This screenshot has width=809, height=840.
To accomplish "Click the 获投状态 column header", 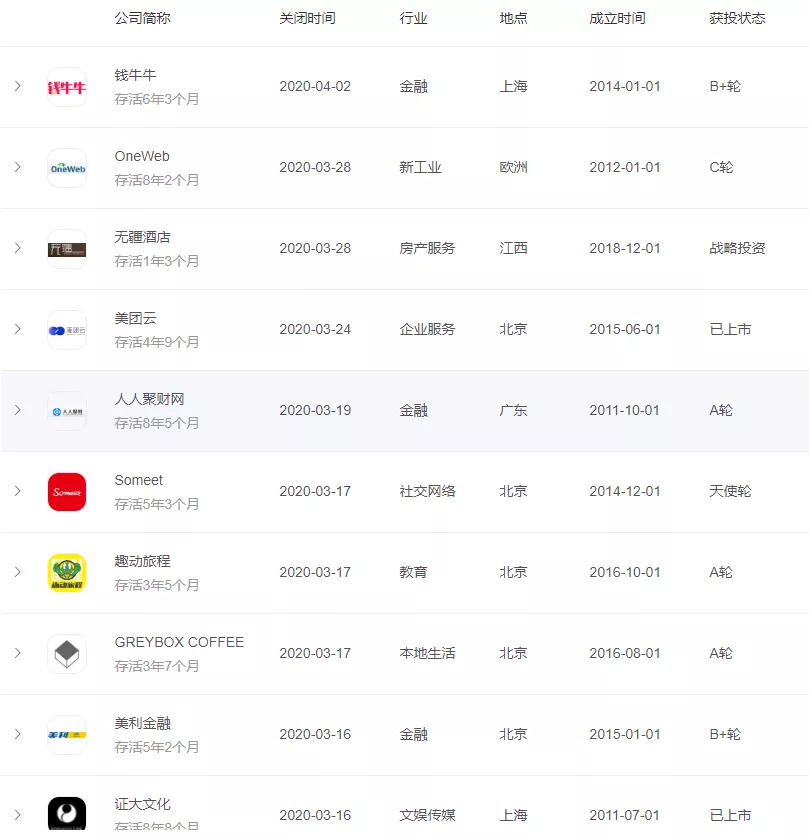I will tap(737, 18).
